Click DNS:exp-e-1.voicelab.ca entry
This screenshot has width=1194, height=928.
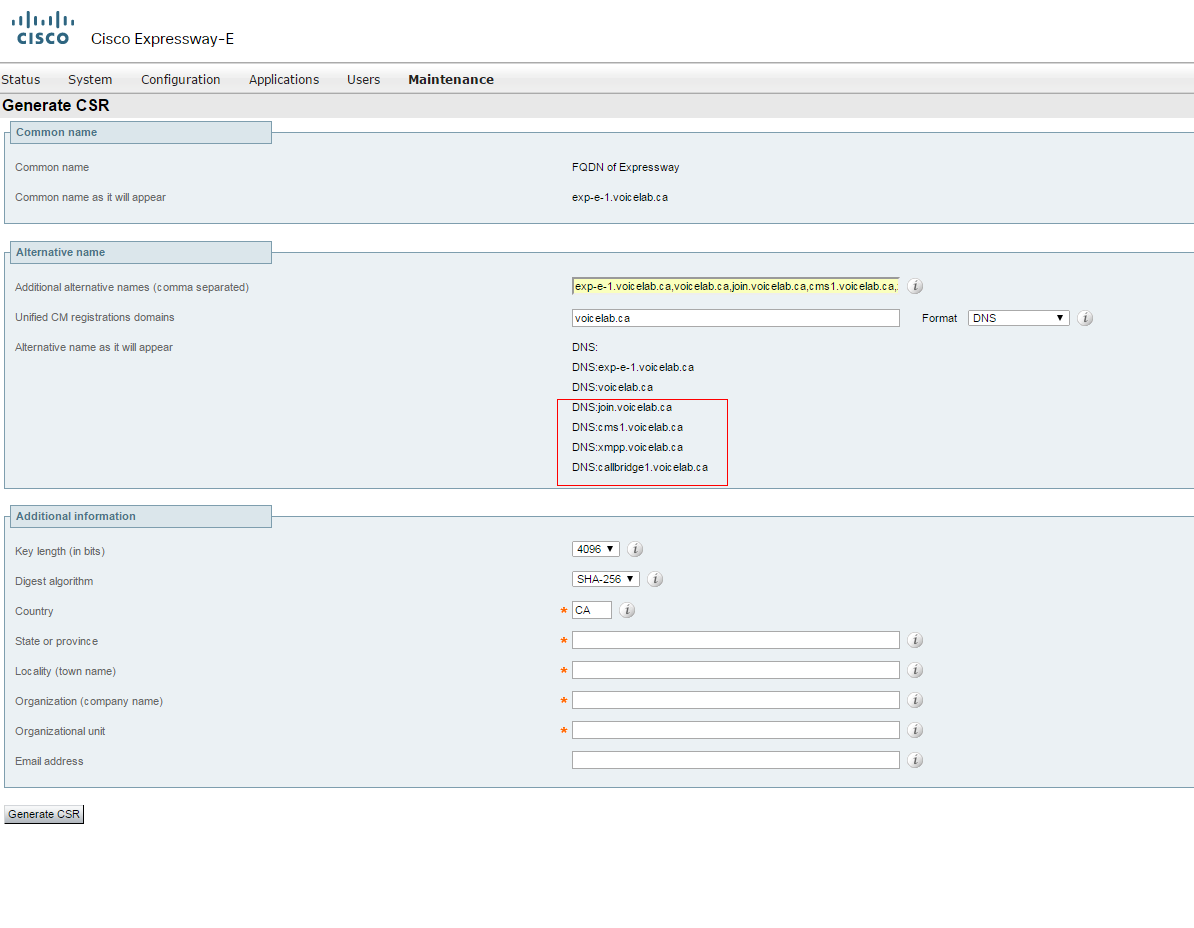pyautogui.click(x=633, y=367)
